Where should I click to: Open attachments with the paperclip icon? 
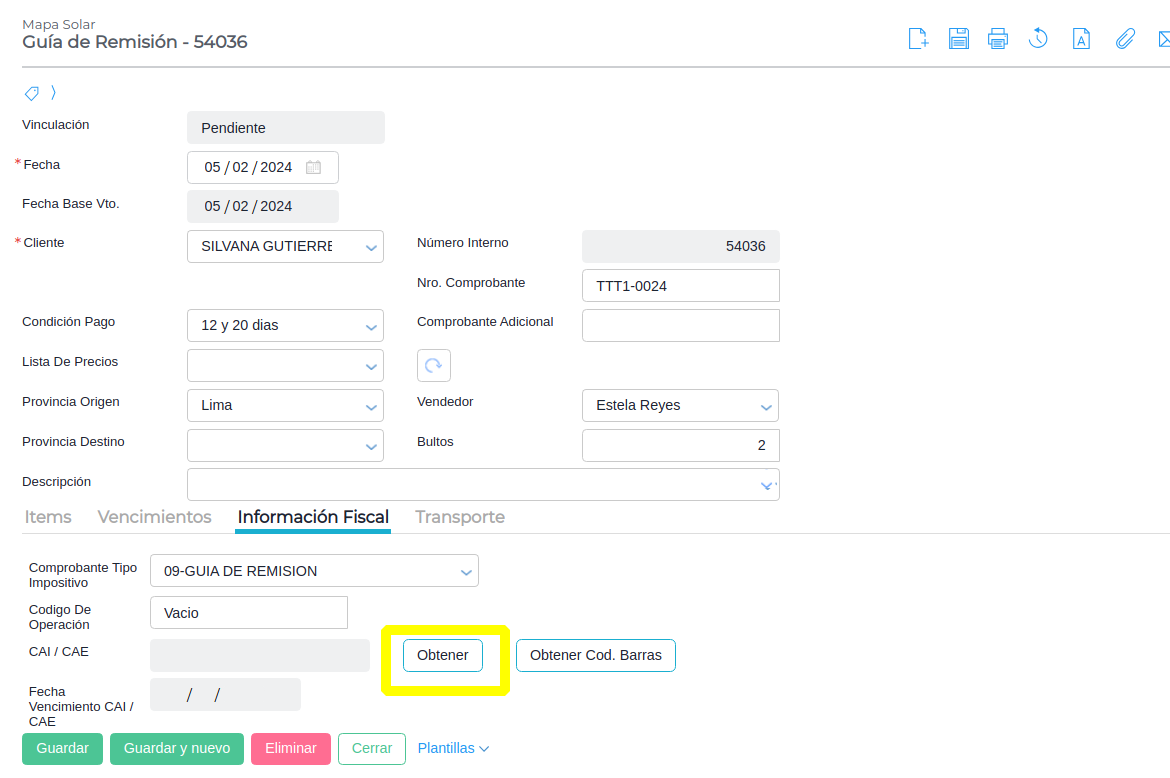(1125, 39)
